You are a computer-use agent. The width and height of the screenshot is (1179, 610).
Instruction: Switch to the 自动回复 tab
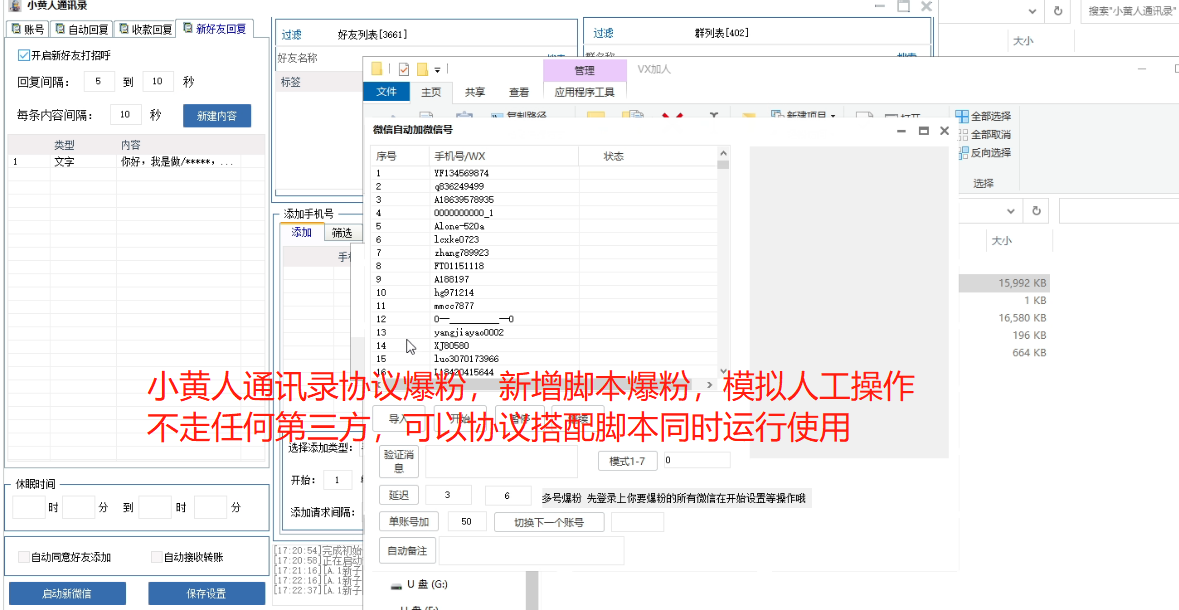(x=82, y=29)
